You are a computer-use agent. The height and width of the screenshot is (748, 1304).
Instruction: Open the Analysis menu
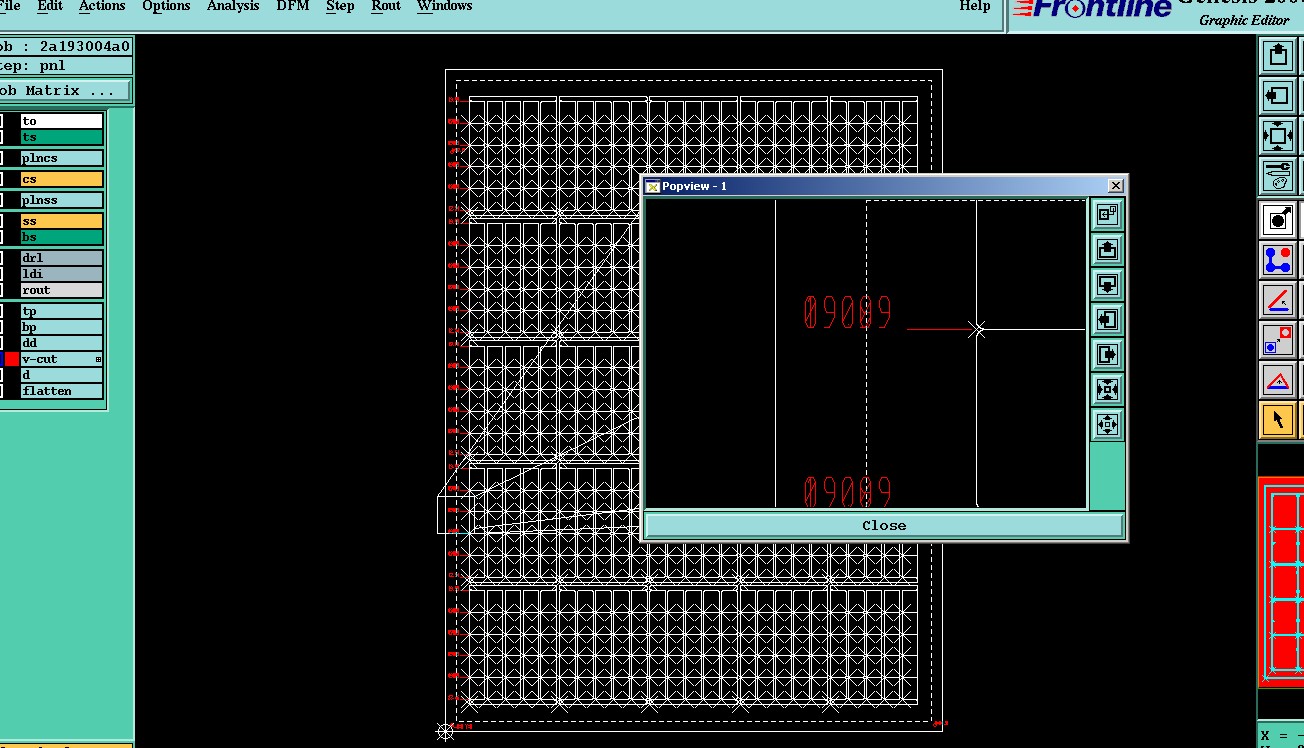[x=233, y=6]
